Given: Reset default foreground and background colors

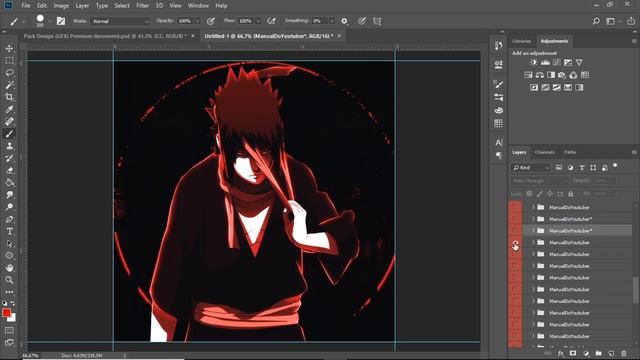Looking at the screenshot, I should pyautogui.click(x=4, y=303).
